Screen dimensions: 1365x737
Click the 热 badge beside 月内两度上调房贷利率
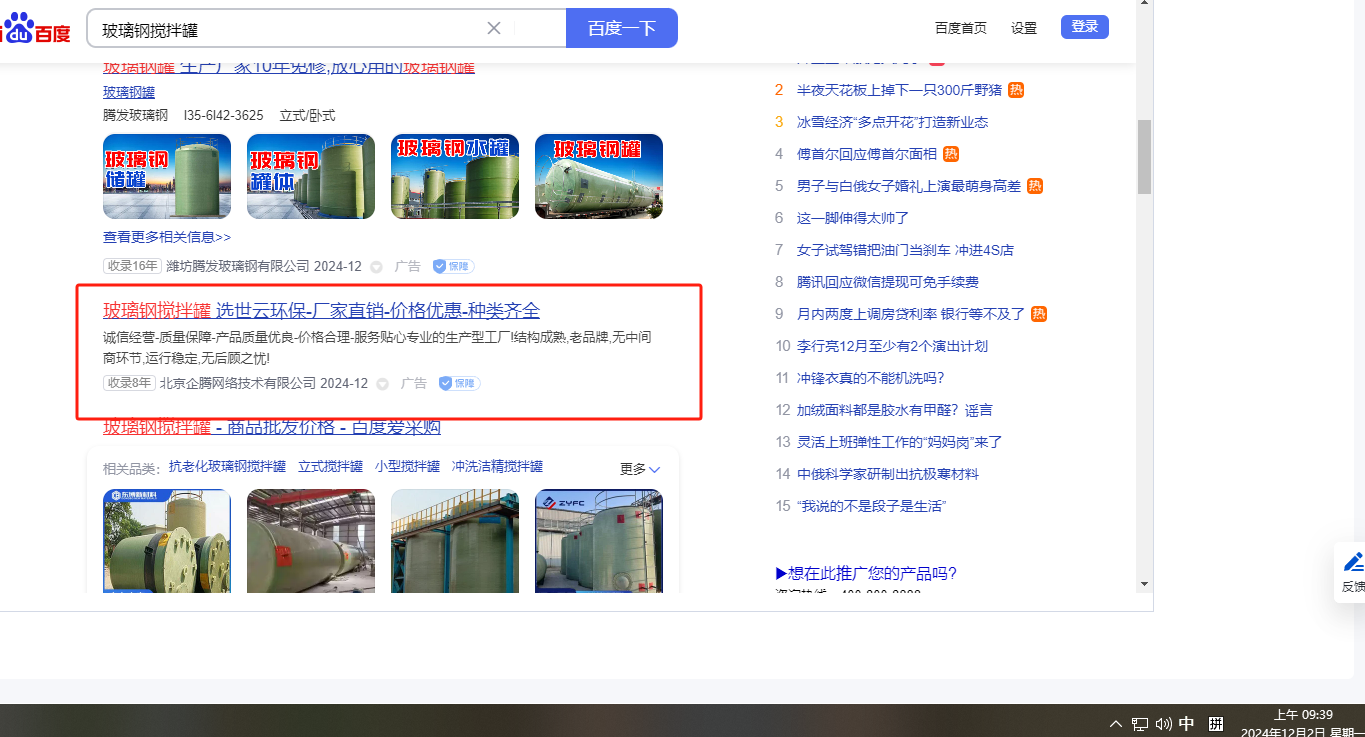(x=1039, y=314)
